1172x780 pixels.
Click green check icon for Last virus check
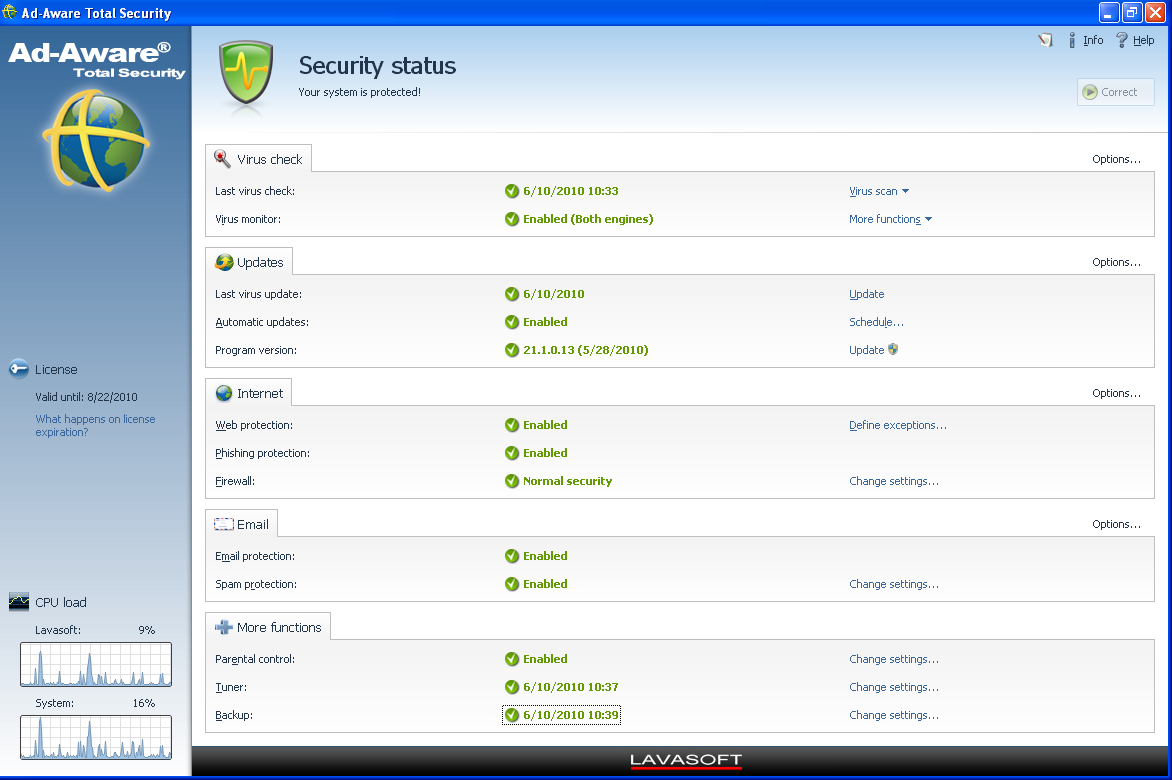(x=512, y=191)
